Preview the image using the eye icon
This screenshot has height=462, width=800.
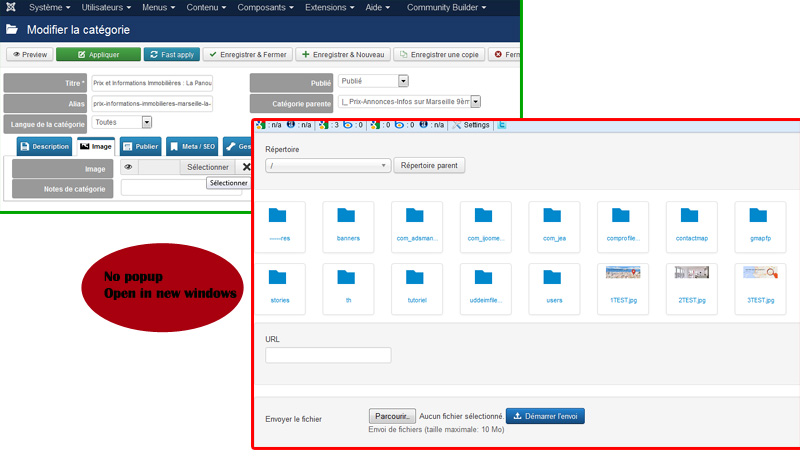(129, 167)
